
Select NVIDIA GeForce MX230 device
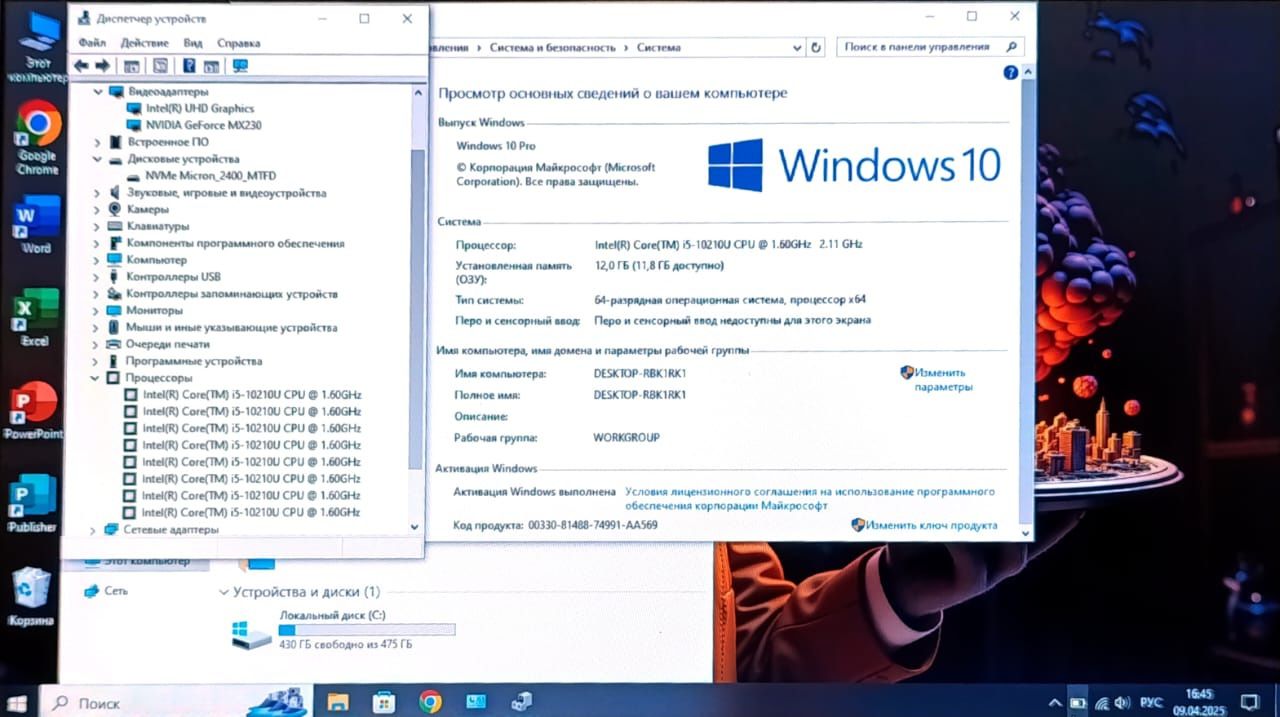(x=204, y=125)
